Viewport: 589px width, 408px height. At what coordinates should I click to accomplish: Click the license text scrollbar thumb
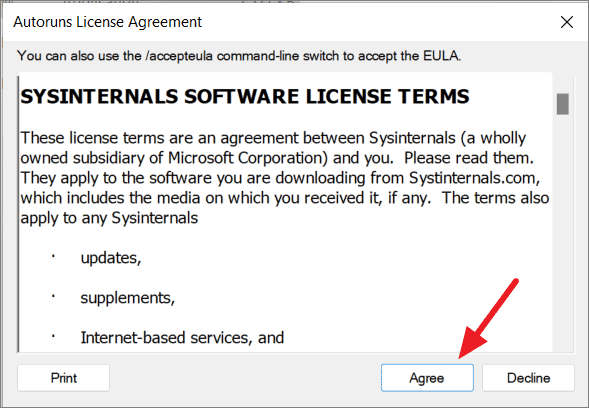563,104
